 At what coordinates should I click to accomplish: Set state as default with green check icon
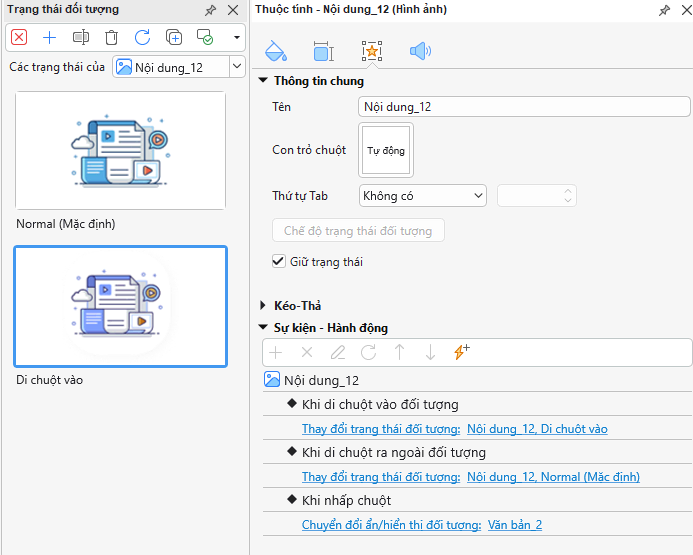(x=205, y=38)
